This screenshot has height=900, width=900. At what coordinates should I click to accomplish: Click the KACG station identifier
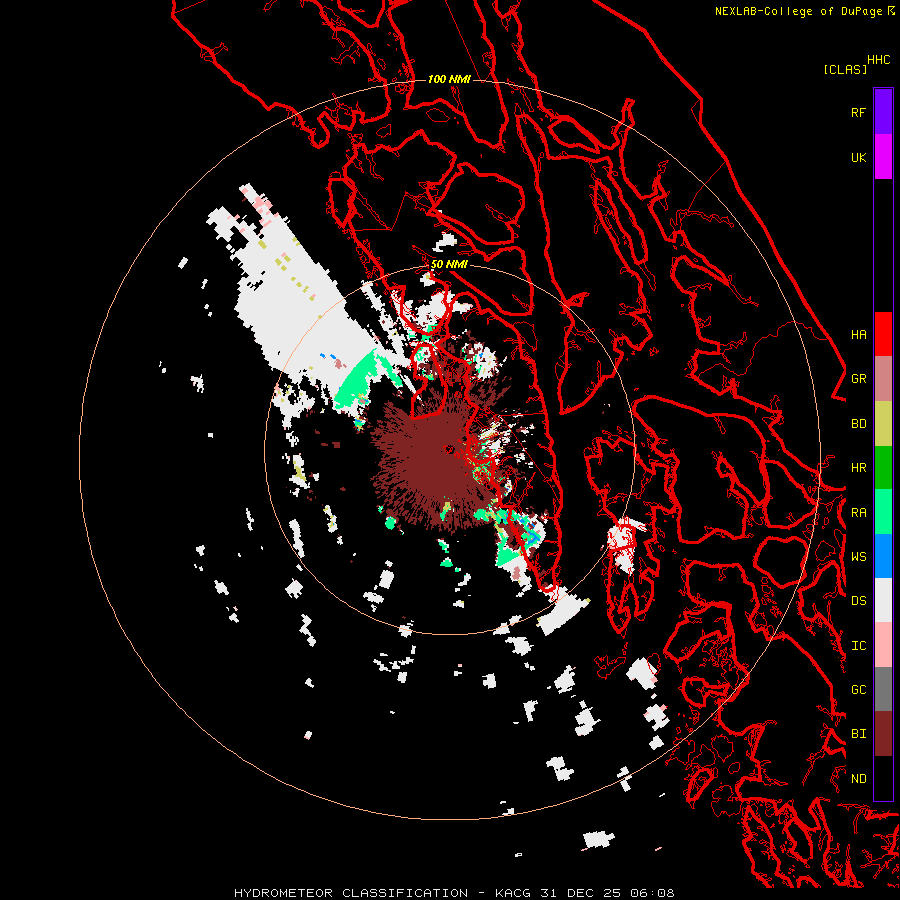513,893
